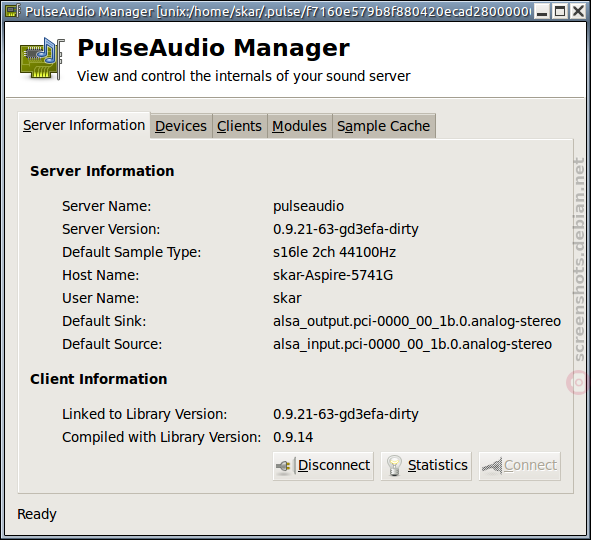The height and width of the screenshot is (540, 591).
Task: Click the greyed Connect cable icon
Action: click(492, 466)
